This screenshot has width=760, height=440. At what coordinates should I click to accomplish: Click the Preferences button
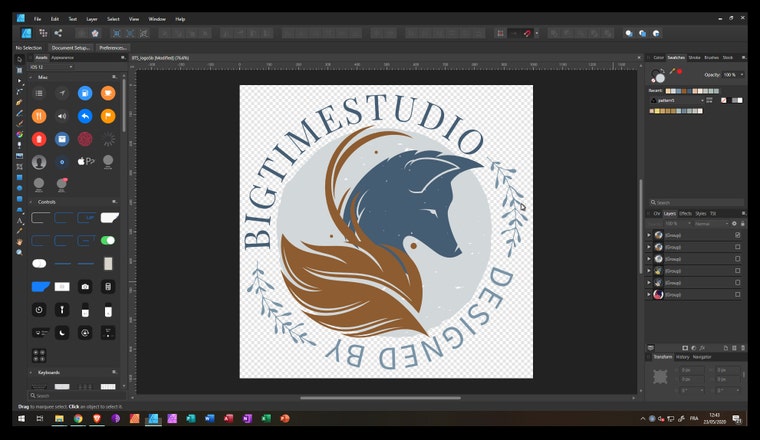click(112, 47)
